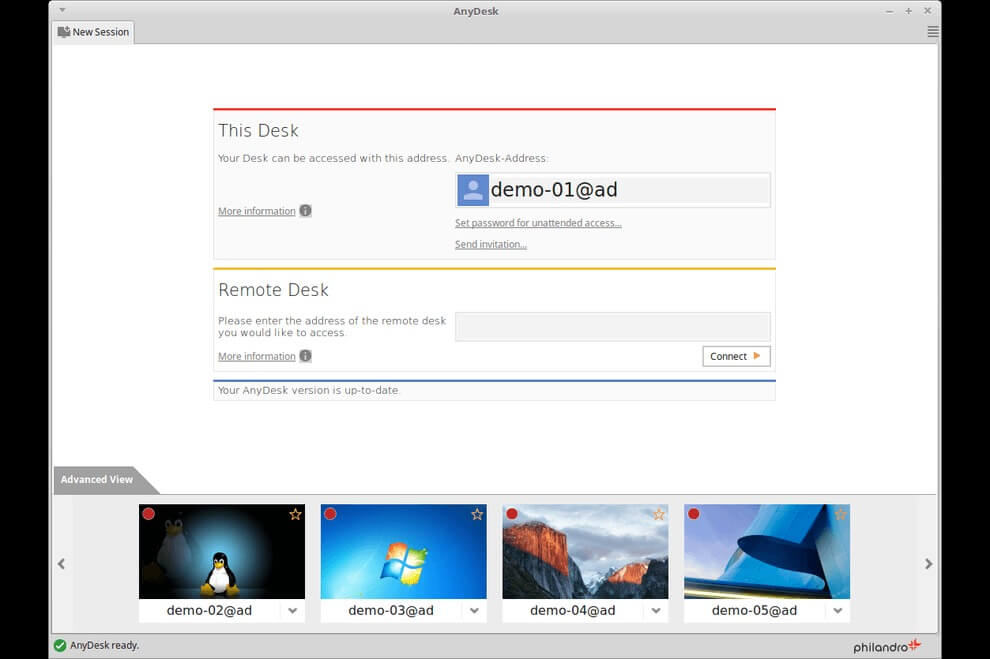The height and width of the screenshot is (659, 990).
Task: Toggle the favorite star on demo-04@ad
Action: (659, 513)
